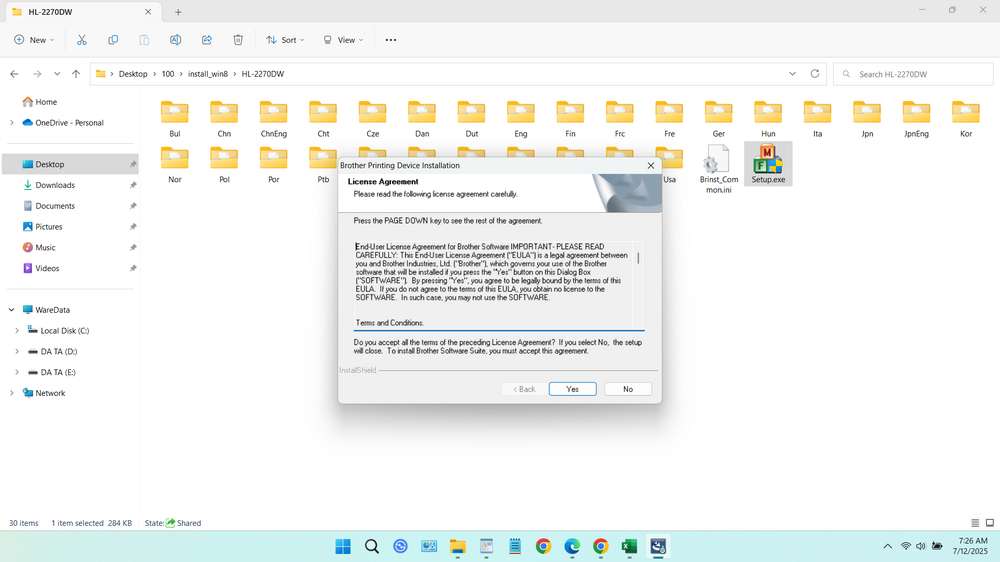Viewport: 1000px width, 562px height.
Task: Select the Kor folder
Action: tap(966, 119)
